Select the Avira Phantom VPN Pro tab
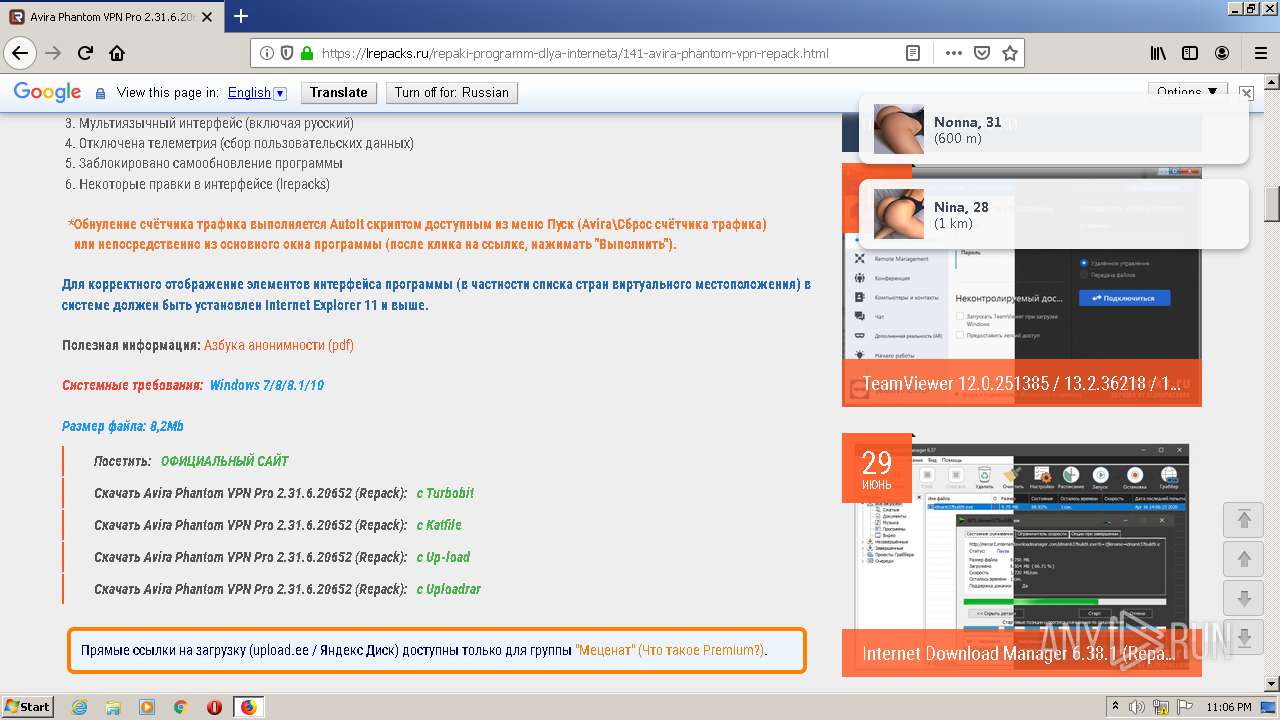 [110, 17]
